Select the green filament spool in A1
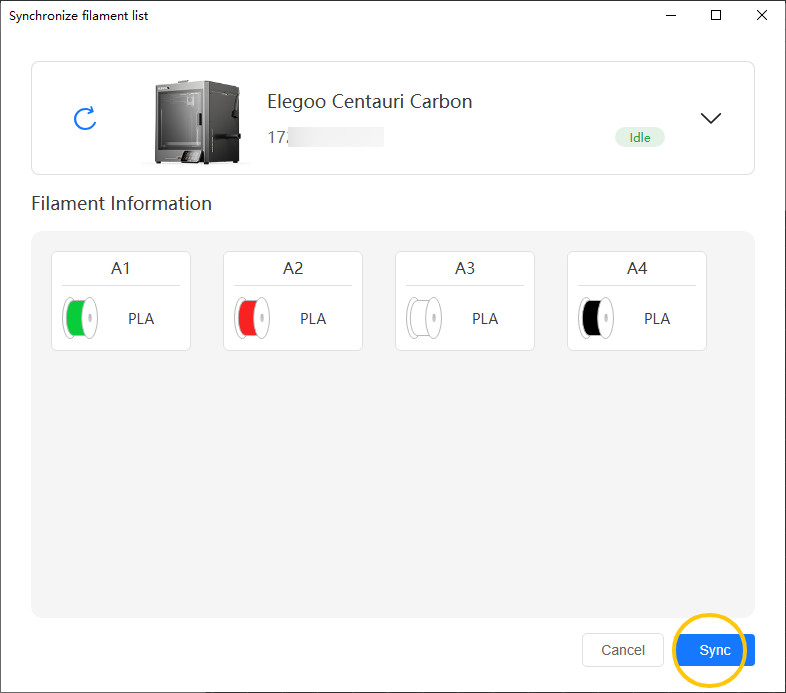The height and width of the screenshot is (693, 786). point(80,318)
